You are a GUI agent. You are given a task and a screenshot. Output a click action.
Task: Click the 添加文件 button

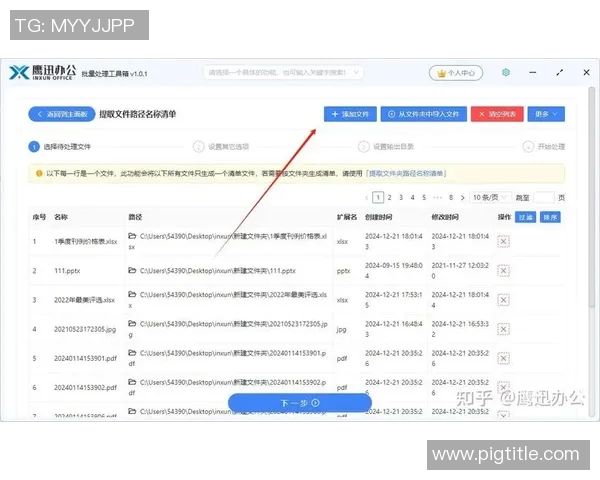pyautogui.click(x=350, y=114)
